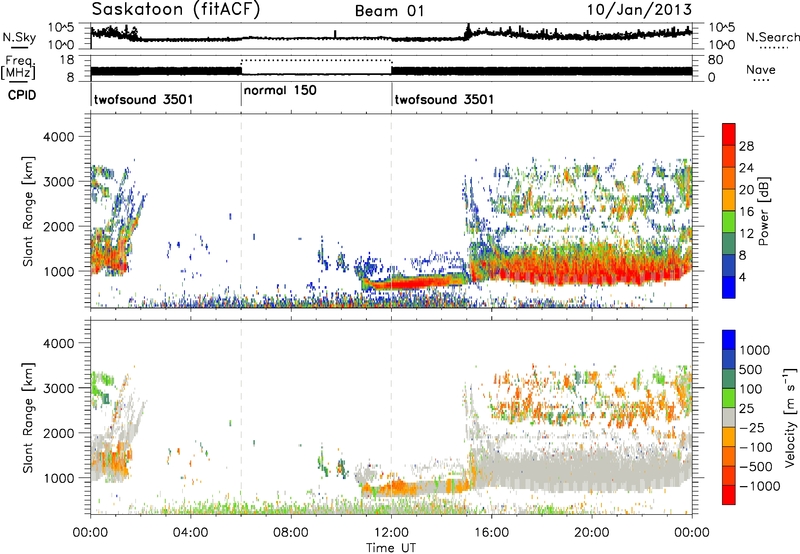Click the '16:00' time axis tick
The height and width of the screenshot is (554, 800).
click(491, 533)
